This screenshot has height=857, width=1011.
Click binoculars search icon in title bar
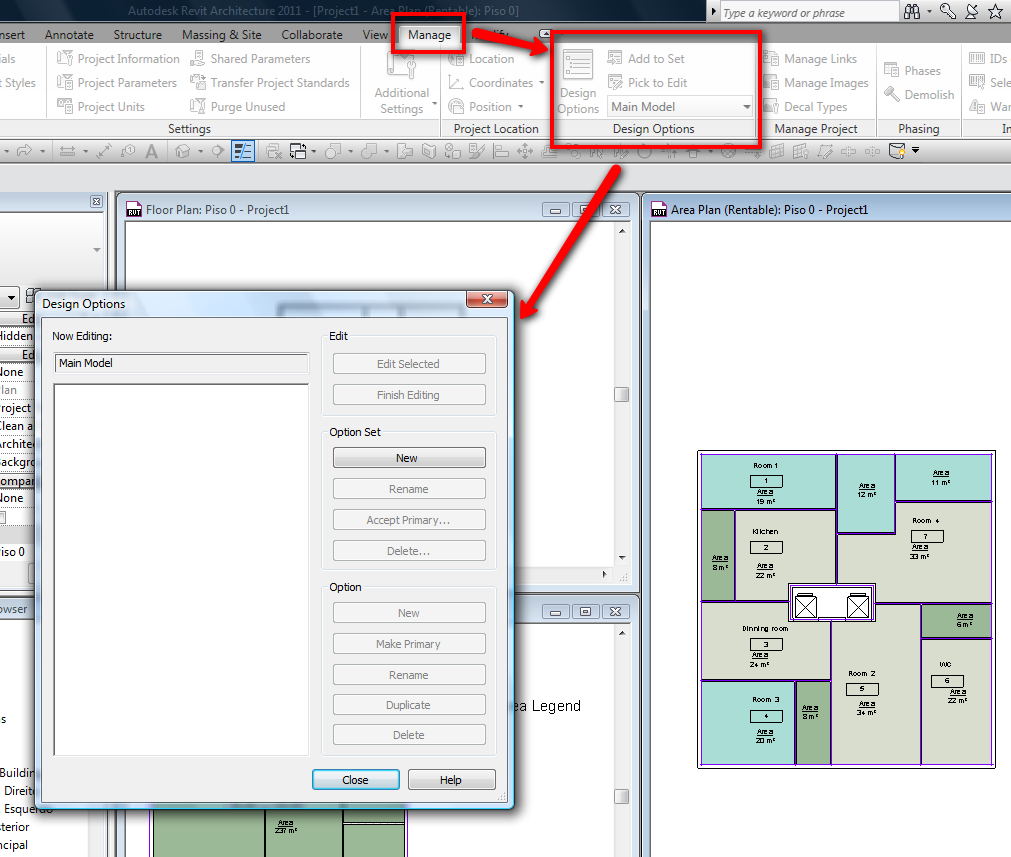[912, 11]
